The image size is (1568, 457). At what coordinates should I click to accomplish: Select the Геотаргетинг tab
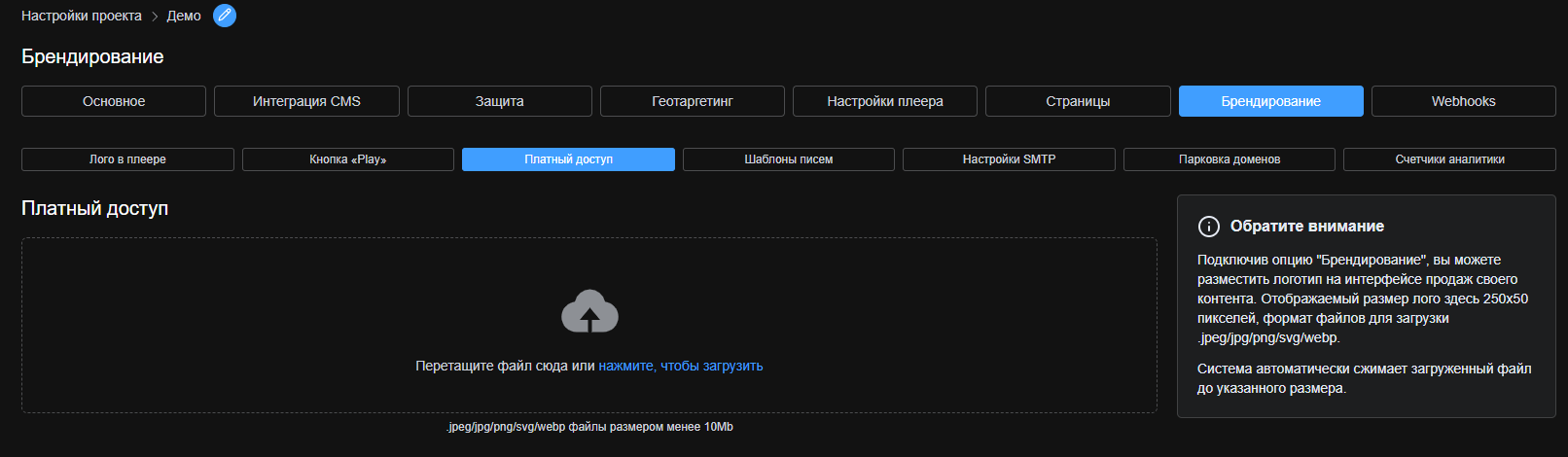[693, 101]
